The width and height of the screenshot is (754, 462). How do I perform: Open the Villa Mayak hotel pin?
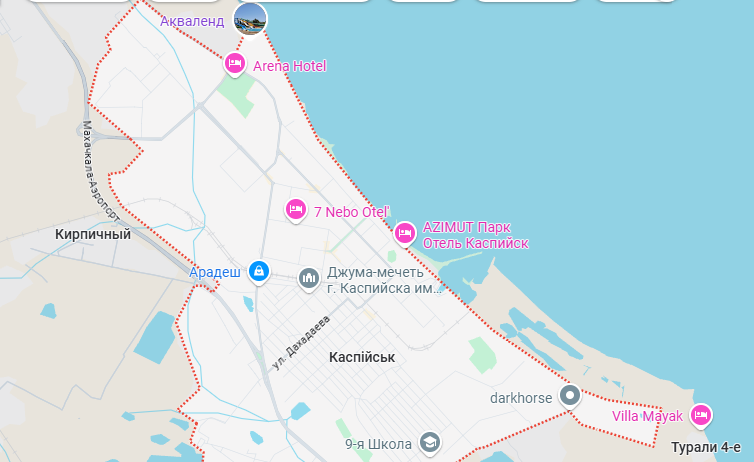pos(701,416)
